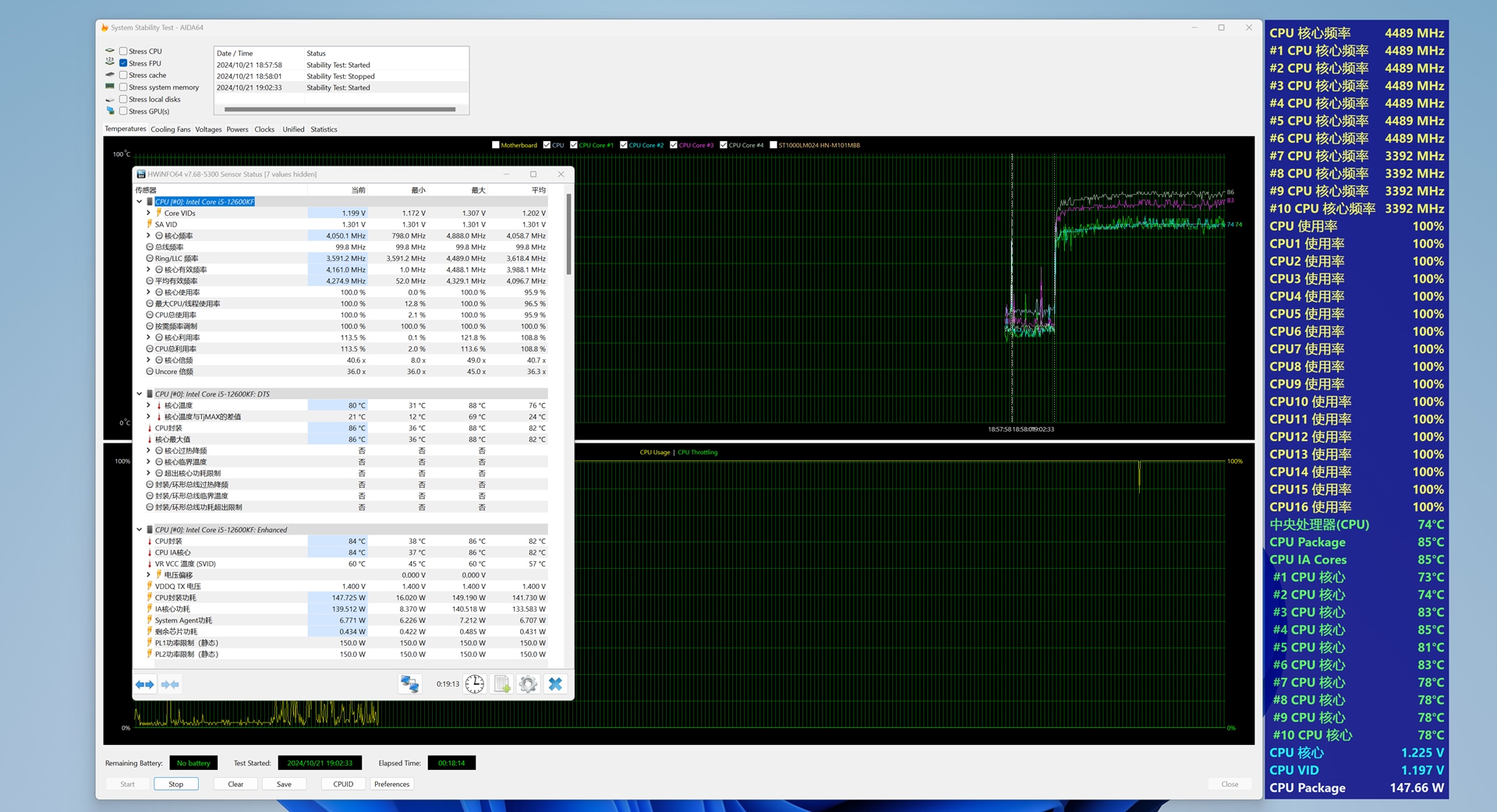Click the blue X icon in HWiNFO toolbar
Viewport: 1497px width, 812px height.
555,684
